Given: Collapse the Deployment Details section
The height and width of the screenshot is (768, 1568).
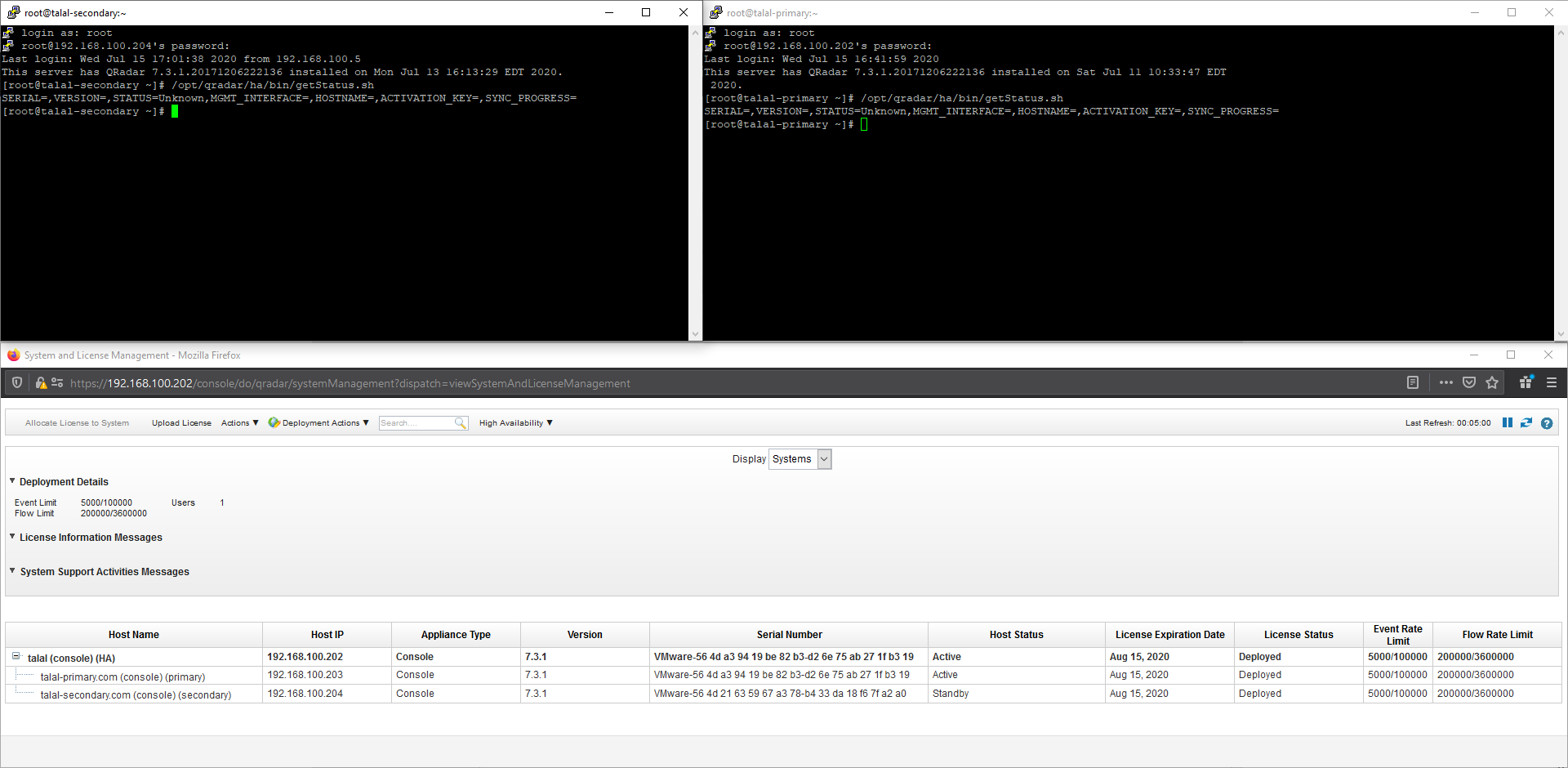Looking at the screenshot, I should (x=12, y=481).
